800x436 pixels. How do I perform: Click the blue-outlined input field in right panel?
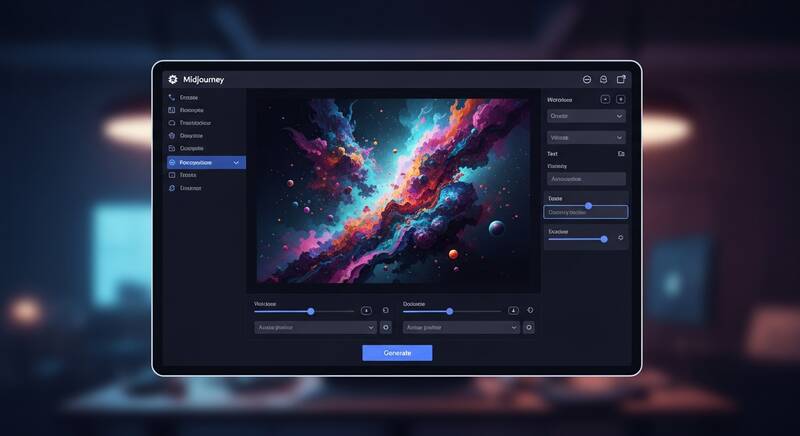586,212
